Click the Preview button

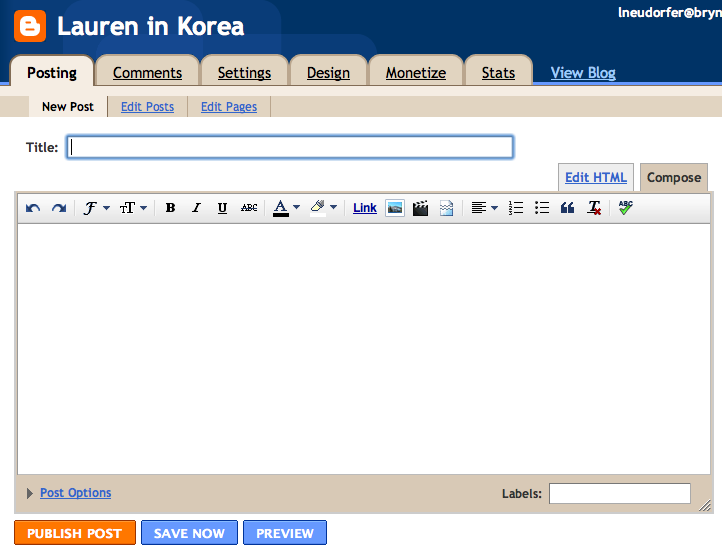click(x=285, y=533)
